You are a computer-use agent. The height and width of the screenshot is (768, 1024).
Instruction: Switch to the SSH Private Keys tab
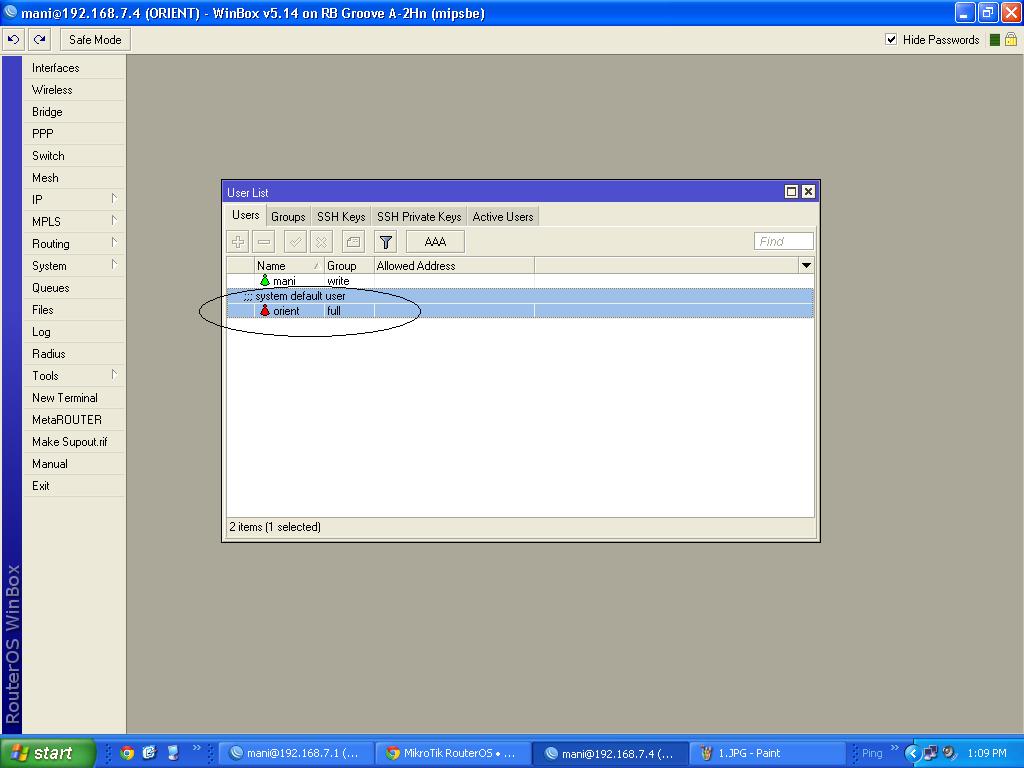tap(419, 217)
